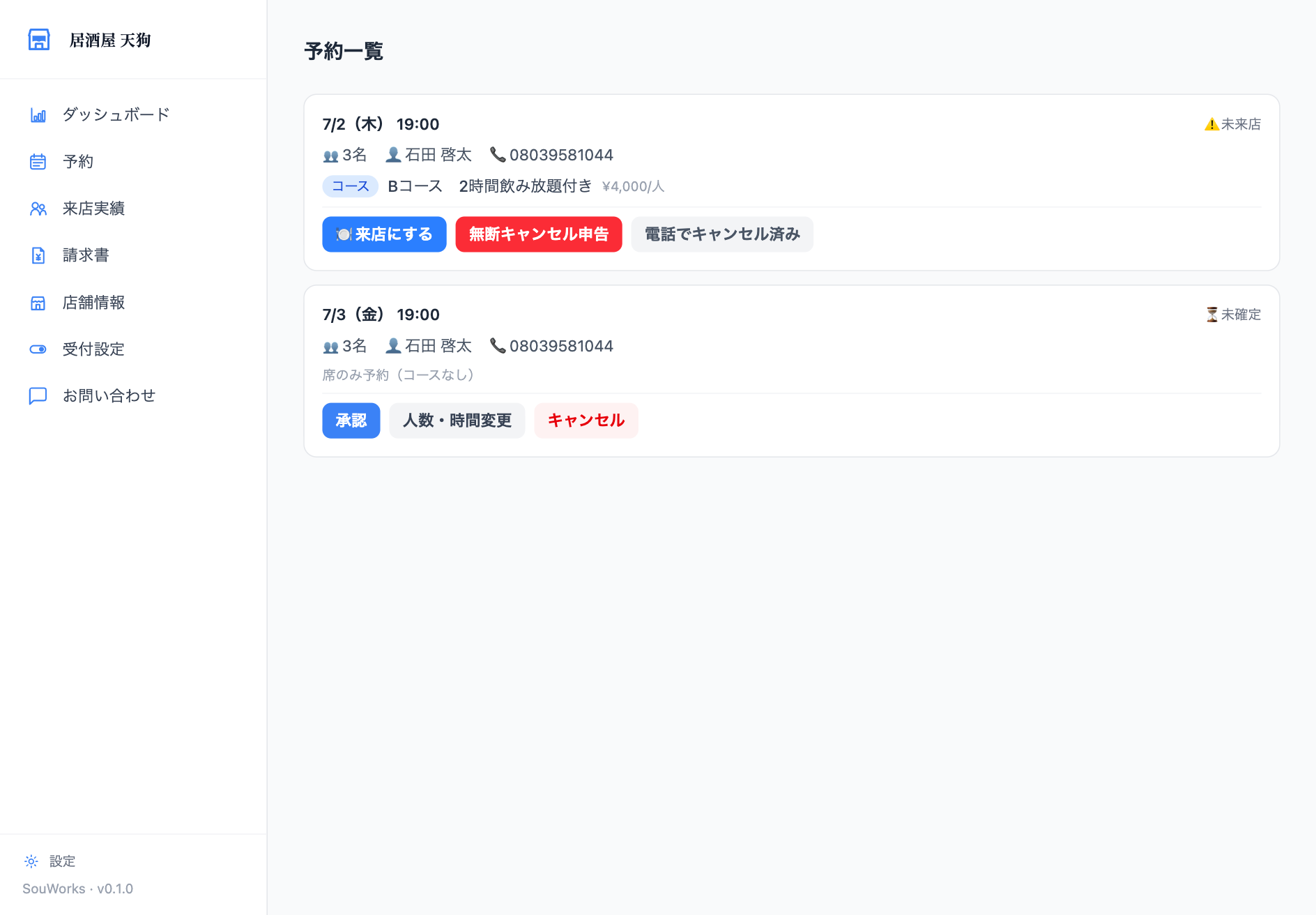Screen dimensions: 1316x915
Task: Click the person icon in the 7/2 reservation
Action: coord(393,154)
